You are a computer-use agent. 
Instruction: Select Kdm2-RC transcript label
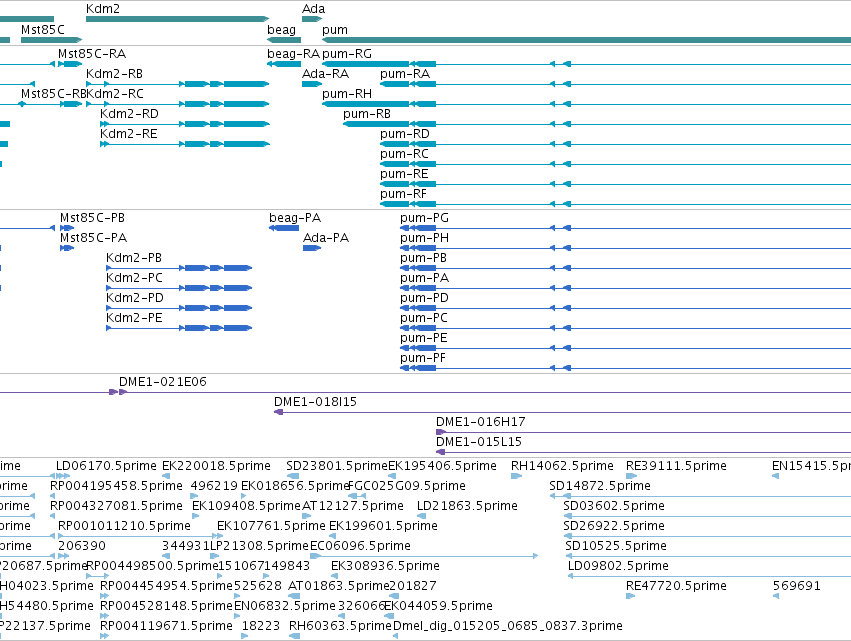tap(115, 94)
